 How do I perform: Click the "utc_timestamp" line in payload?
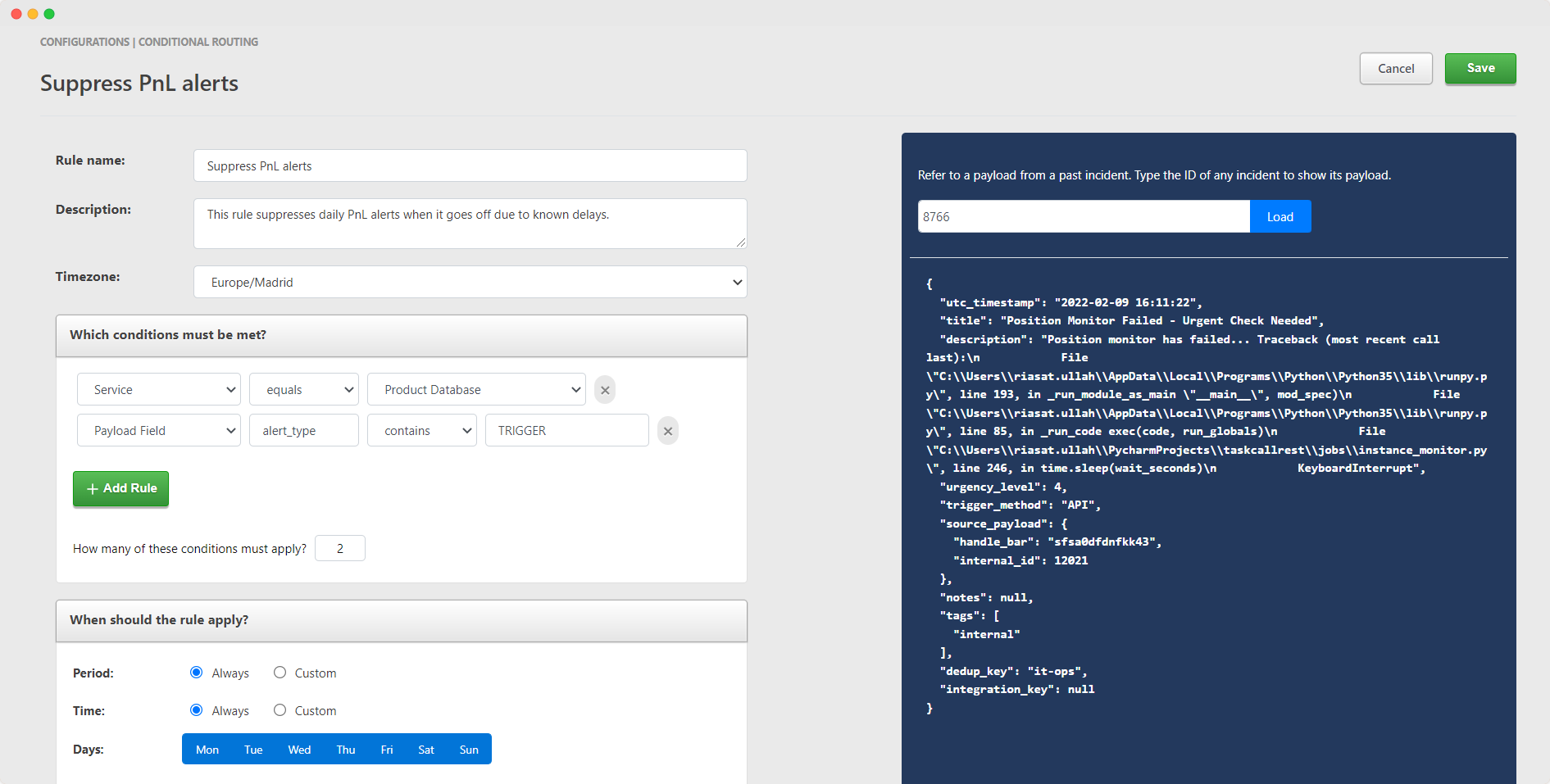pyautogui.click(x=1070, y=302)
